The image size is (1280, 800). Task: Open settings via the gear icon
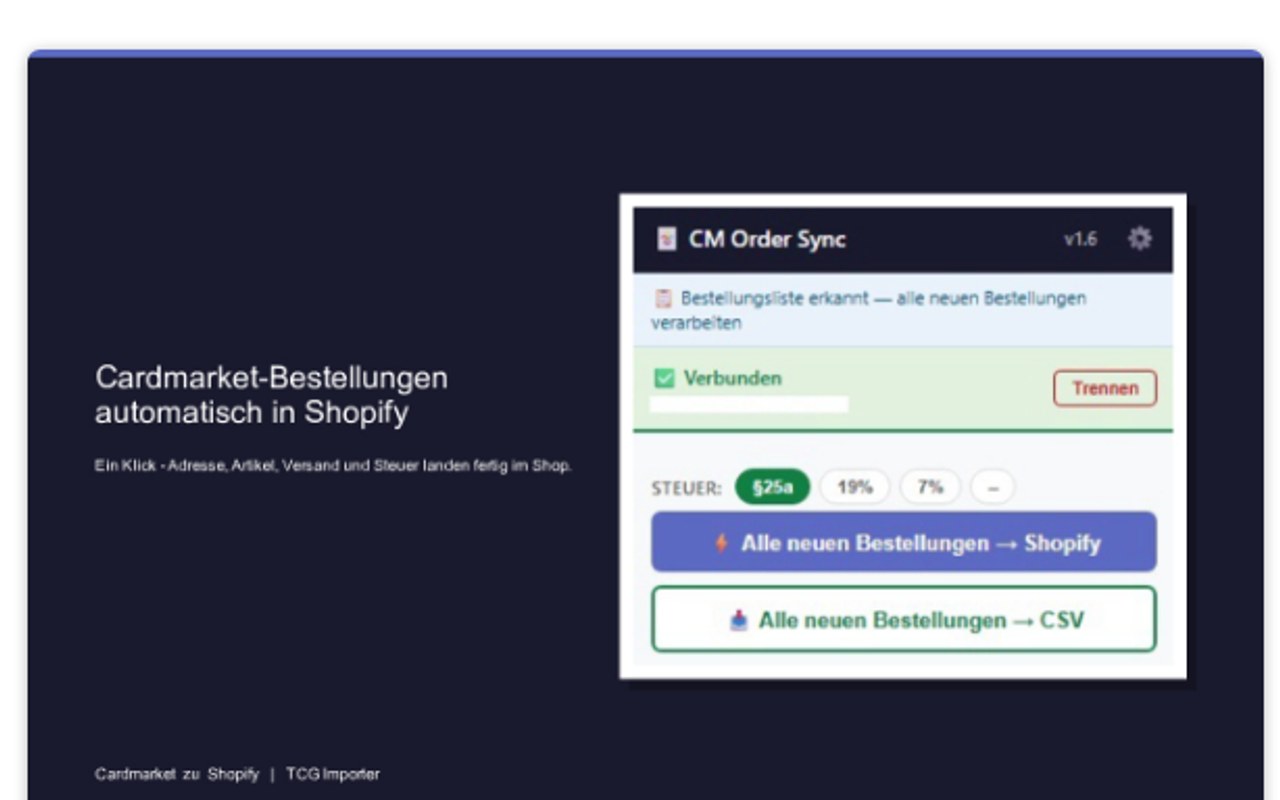(1139, 239)
